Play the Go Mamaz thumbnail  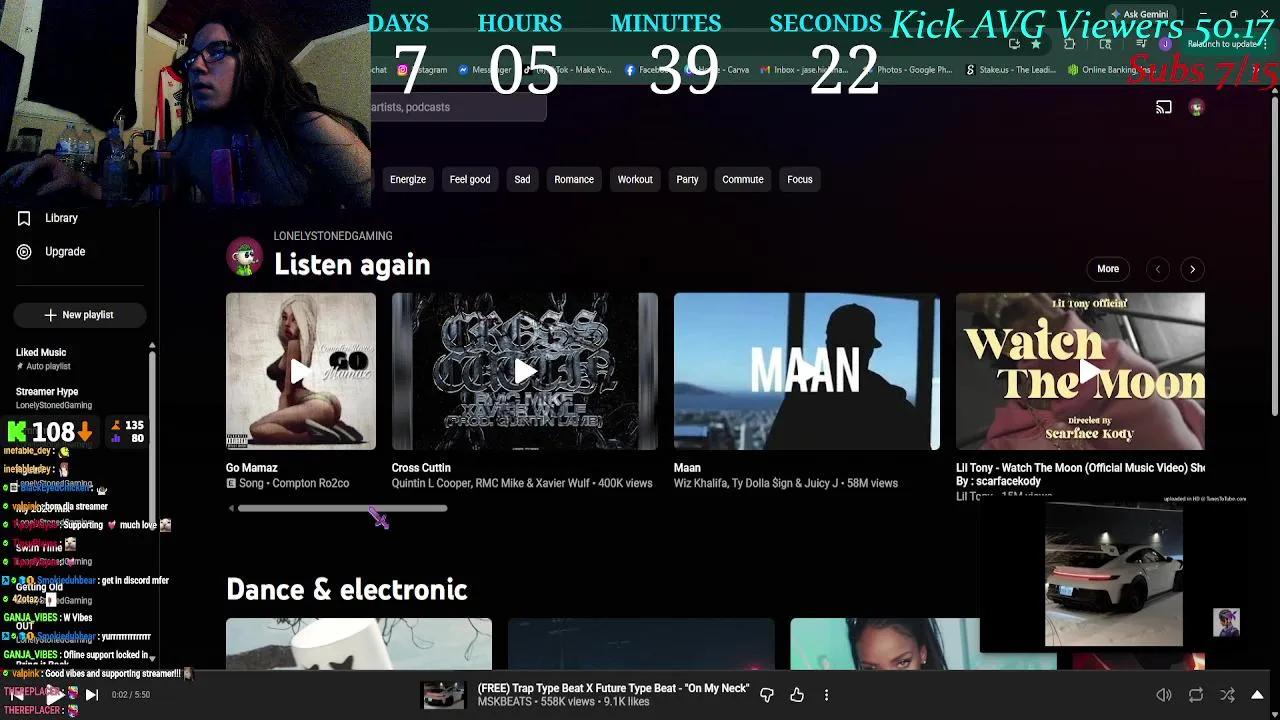tap(301, 371)
